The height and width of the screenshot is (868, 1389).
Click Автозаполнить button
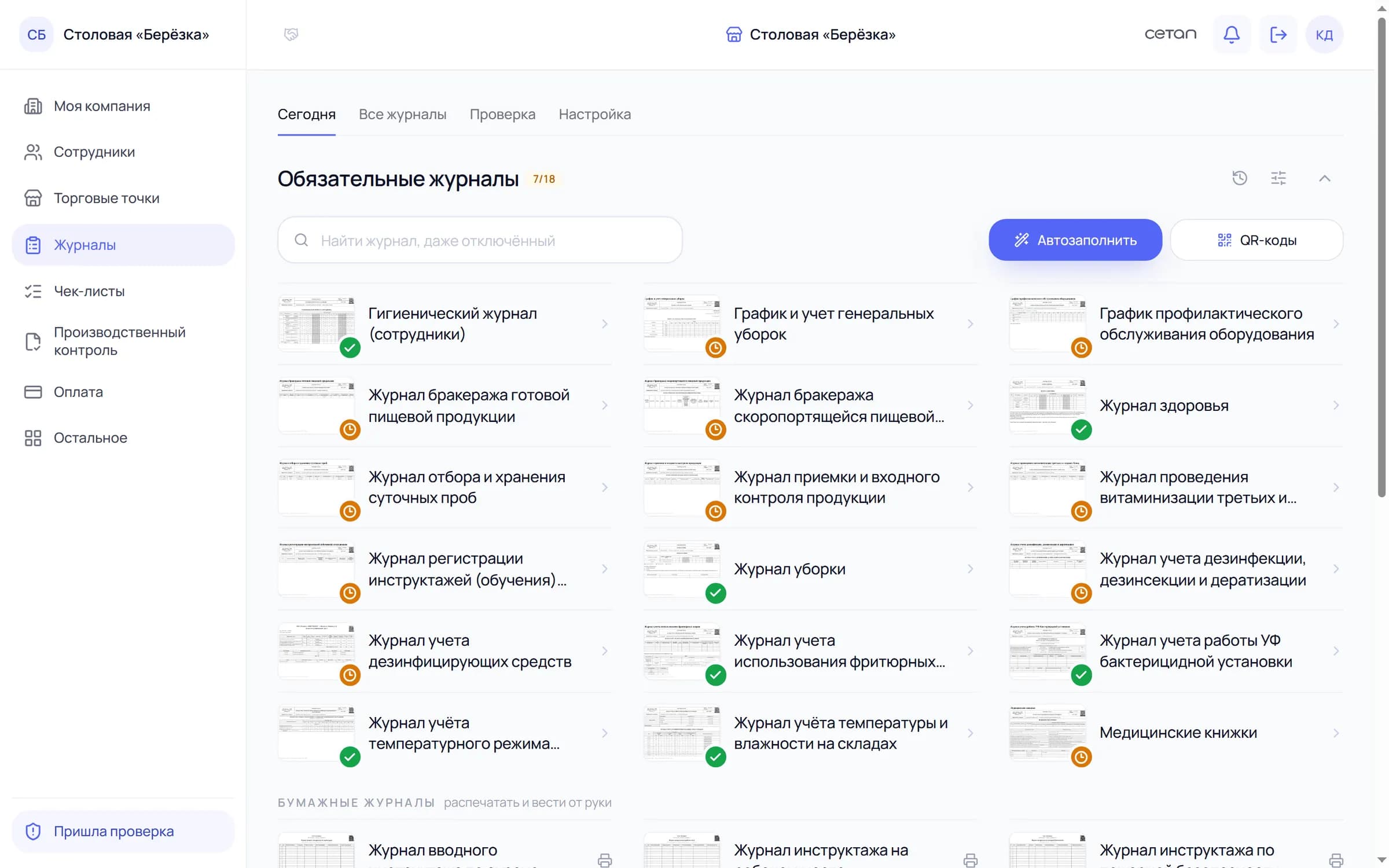(1075, 240)
